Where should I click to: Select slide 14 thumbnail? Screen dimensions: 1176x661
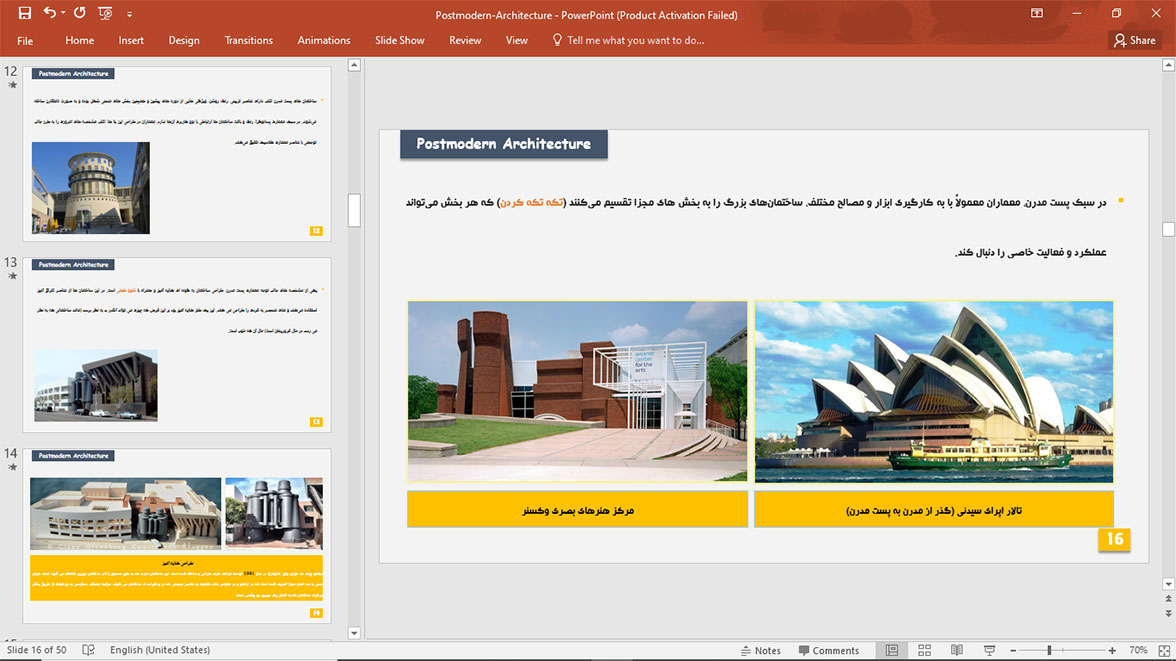pyautogui.click(x=177, y=536)
